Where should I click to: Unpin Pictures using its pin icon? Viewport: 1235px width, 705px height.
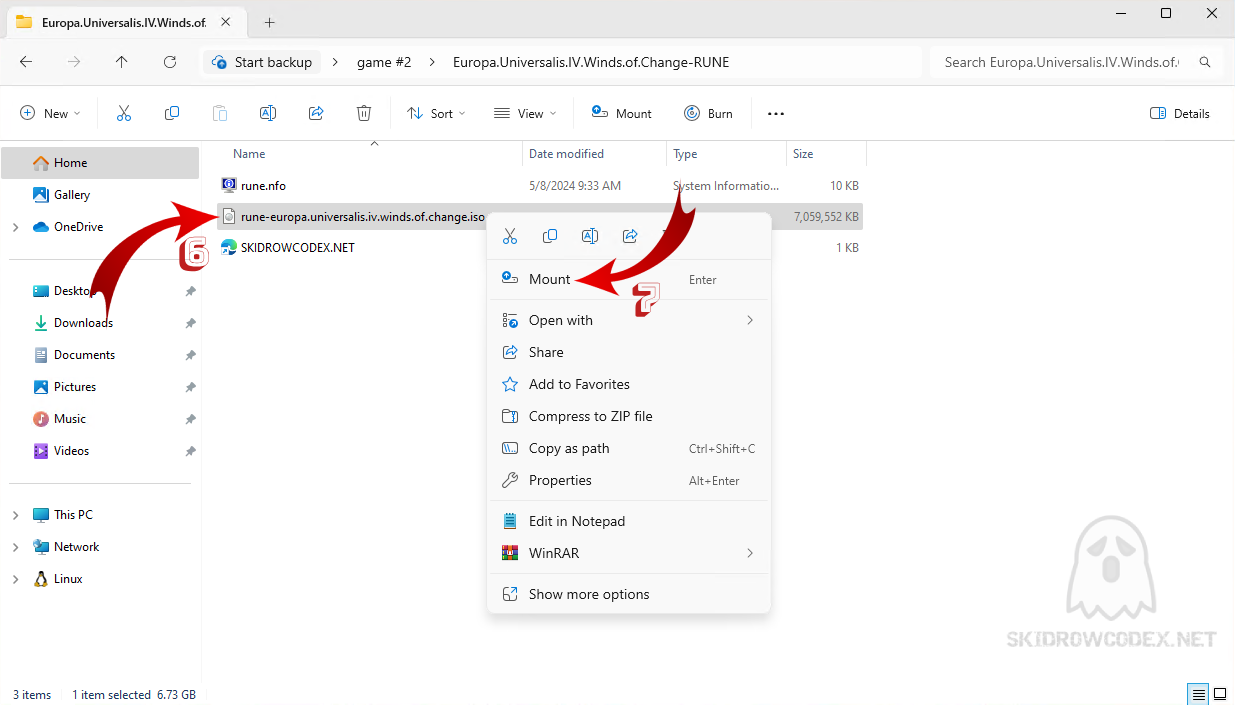(190, 387)
